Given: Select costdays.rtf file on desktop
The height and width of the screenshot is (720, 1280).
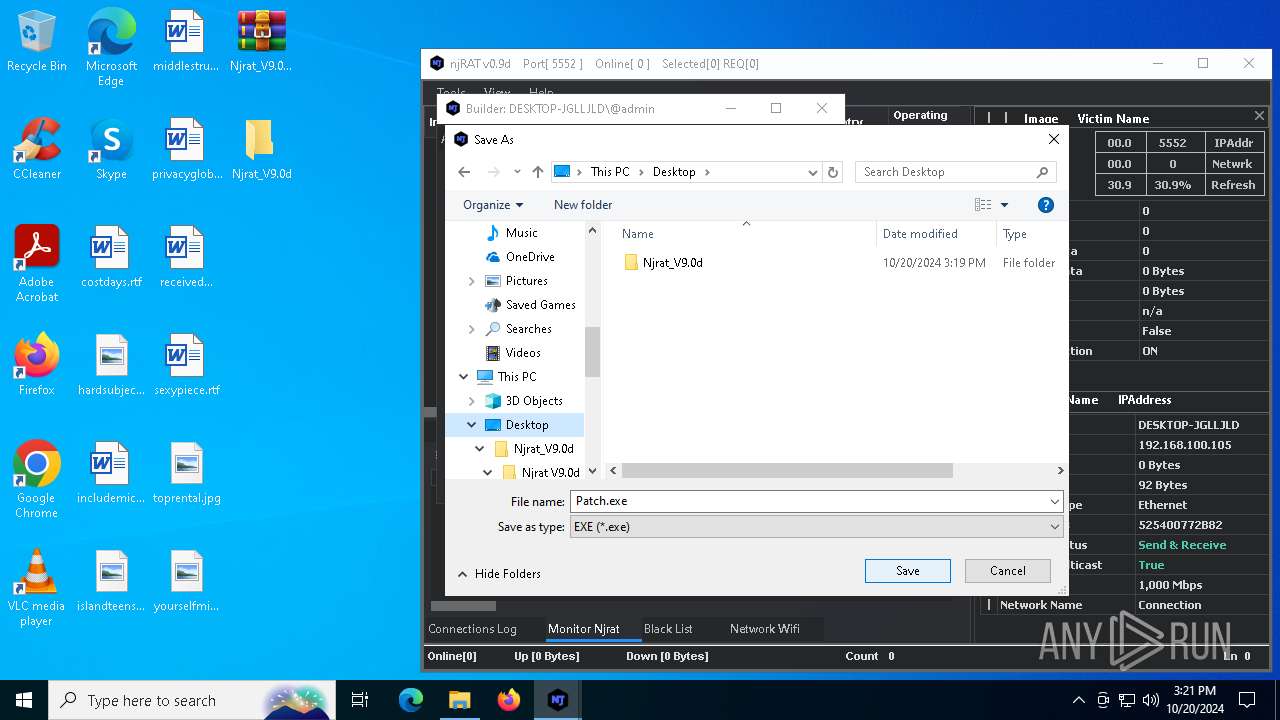Looking at the screenshot, I should click(111, 257).
